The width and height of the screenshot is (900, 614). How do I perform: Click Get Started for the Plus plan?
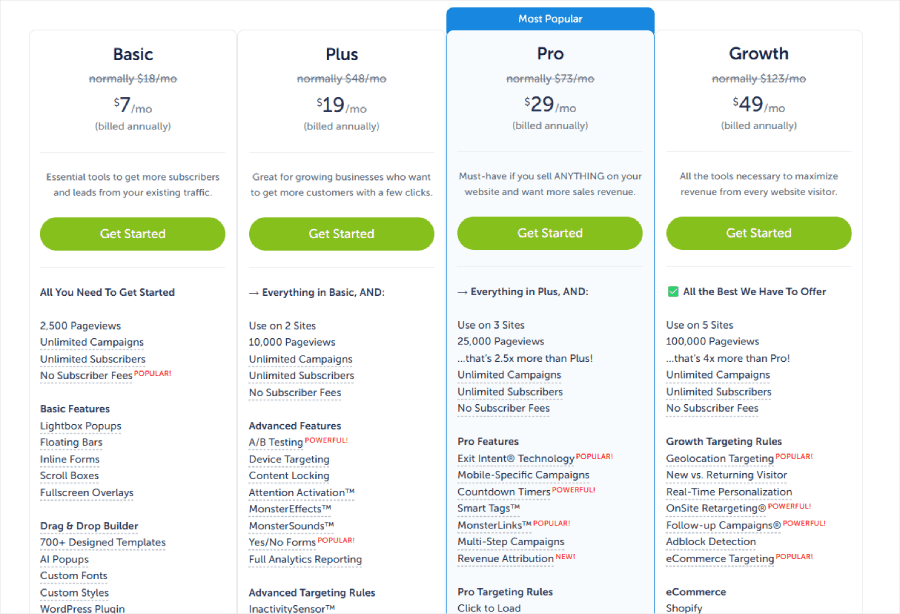point(341,233)
